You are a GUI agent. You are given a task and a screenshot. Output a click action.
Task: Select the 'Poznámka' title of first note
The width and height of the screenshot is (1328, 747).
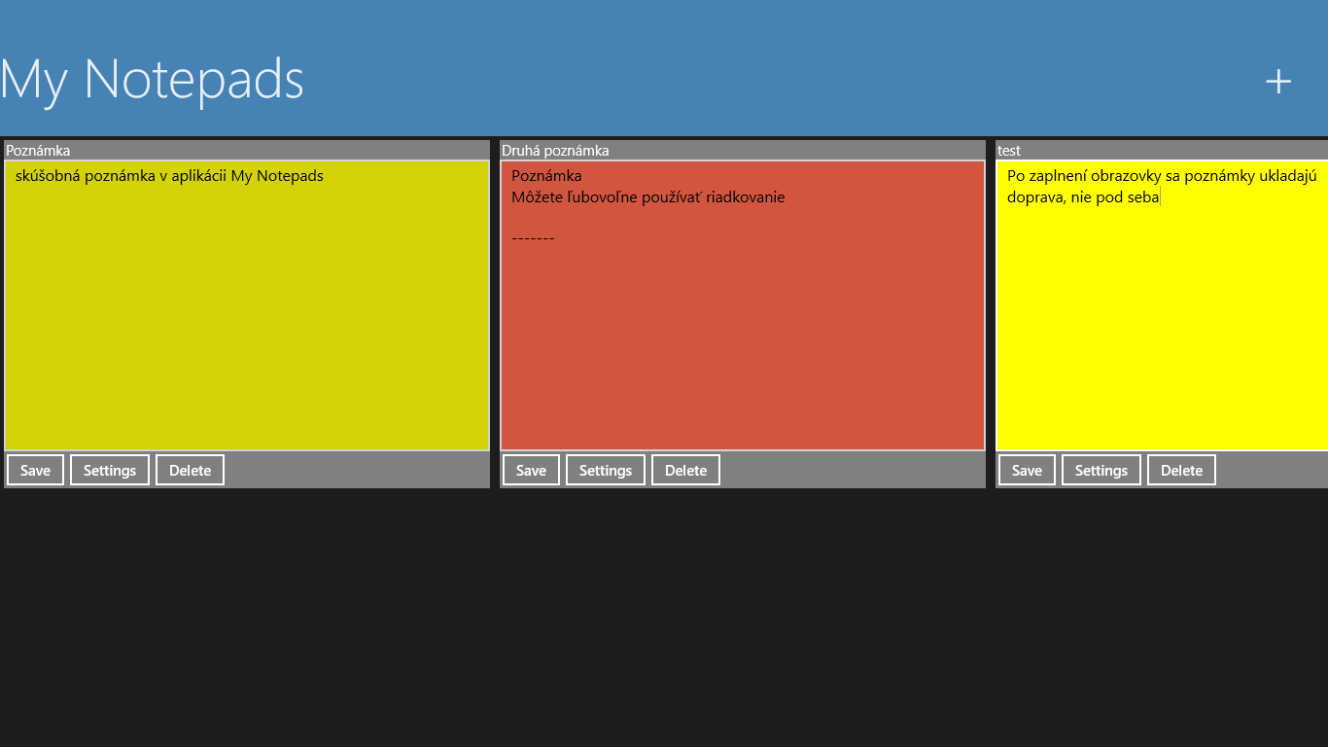click(38, 150)
